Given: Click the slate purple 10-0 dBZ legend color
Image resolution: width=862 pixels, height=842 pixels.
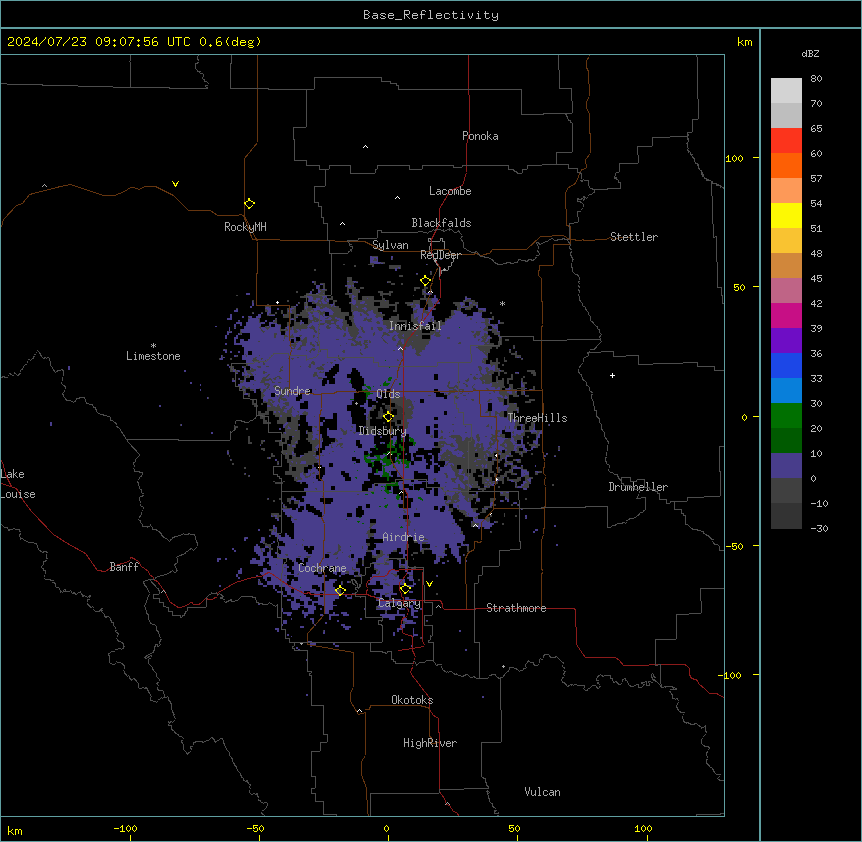Looking at the screenshot, I should click(786, 466).
